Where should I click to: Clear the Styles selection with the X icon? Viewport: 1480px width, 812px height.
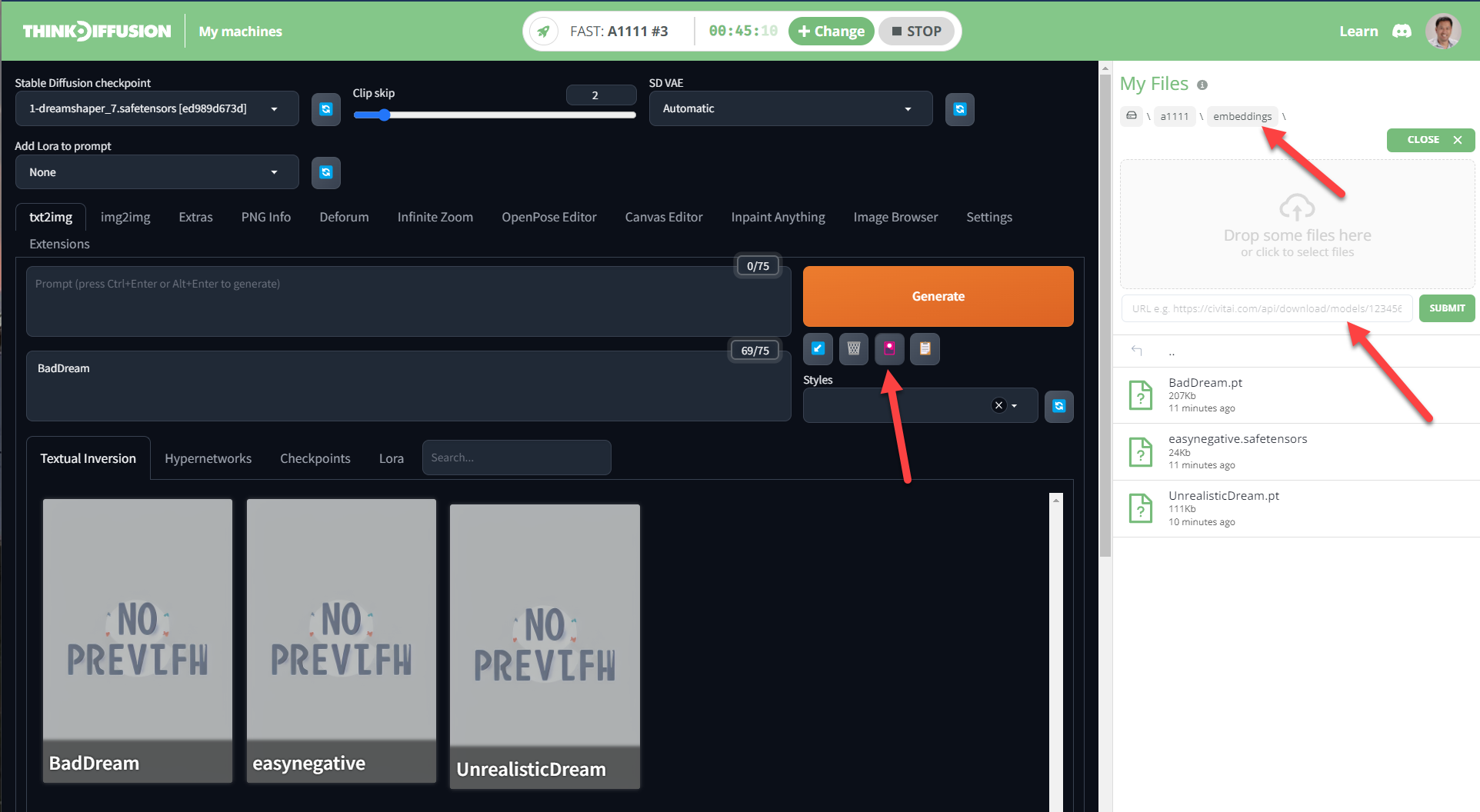[x=998, y=405]
